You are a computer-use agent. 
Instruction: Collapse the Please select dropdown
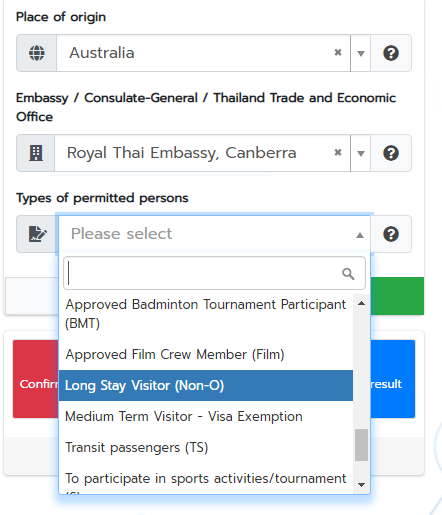(360, 235)
